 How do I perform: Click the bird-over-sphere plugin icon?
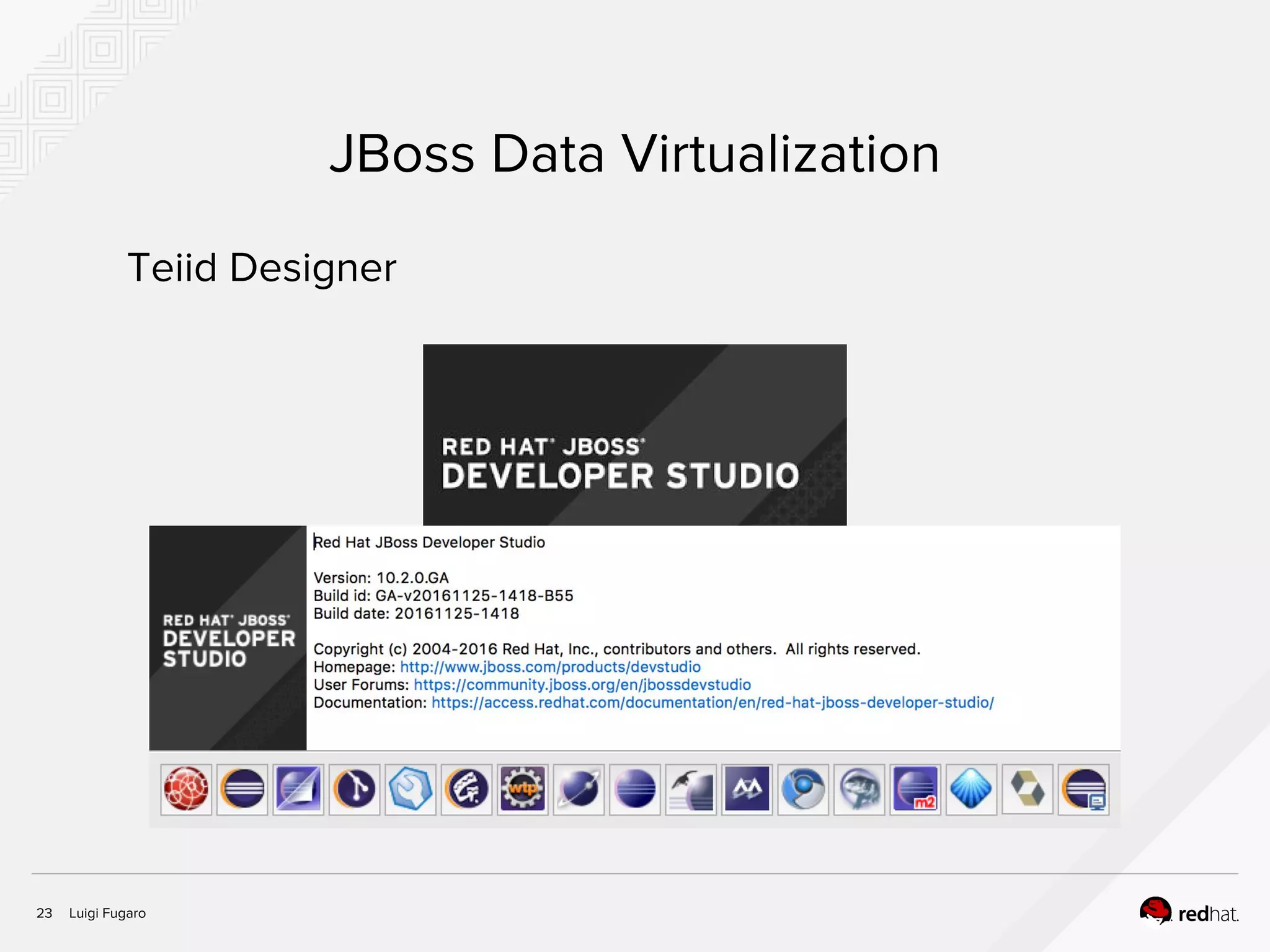click(691, 789)
